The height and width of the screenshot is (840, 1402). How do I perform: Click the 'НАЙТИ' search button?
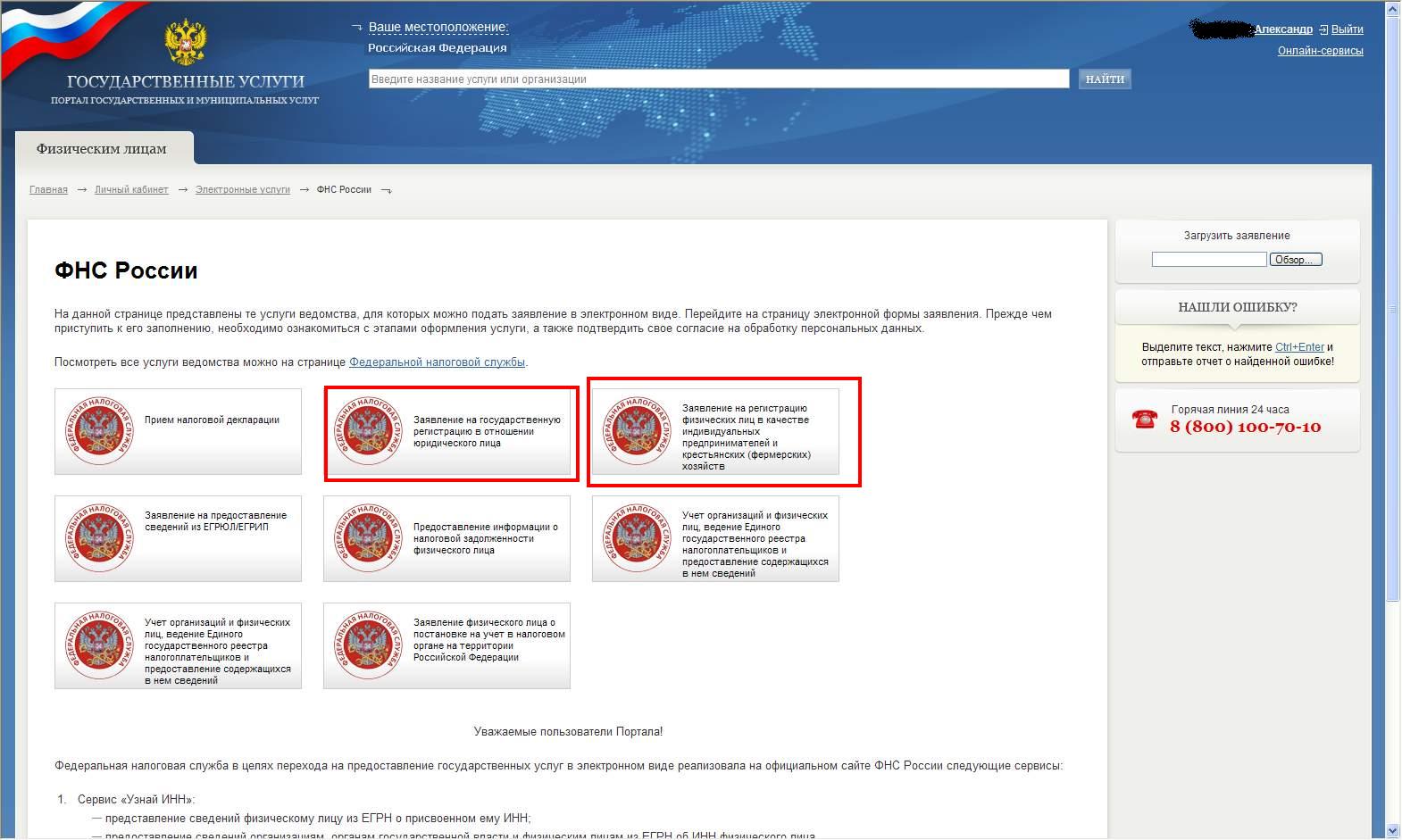pyautogui.click(x=1105, y=79)
